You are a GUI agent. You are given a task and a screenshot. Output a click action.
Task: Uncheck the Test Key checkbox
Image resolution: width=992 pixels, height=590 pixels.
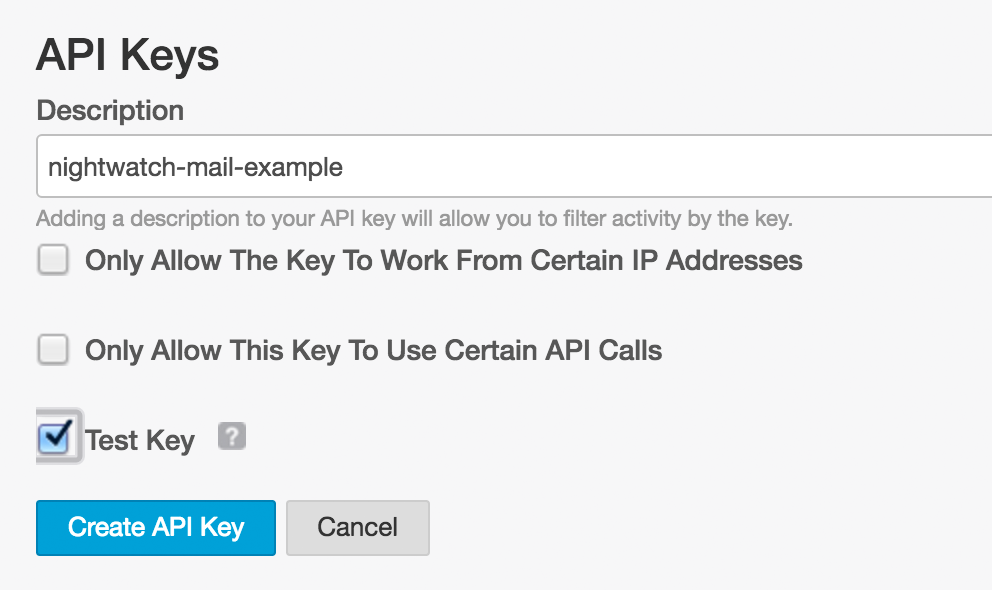click(x=57, y=437)
